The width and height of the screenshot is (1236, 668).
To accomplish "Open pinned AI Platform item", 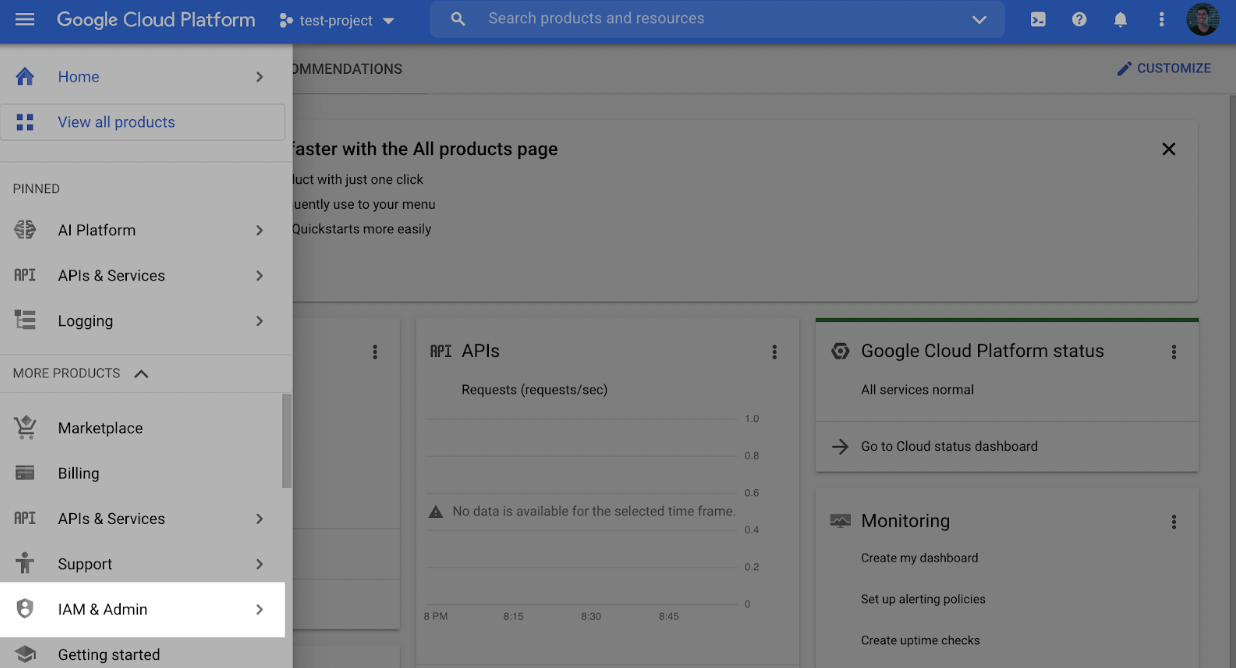I will click(x=142, y=230).
